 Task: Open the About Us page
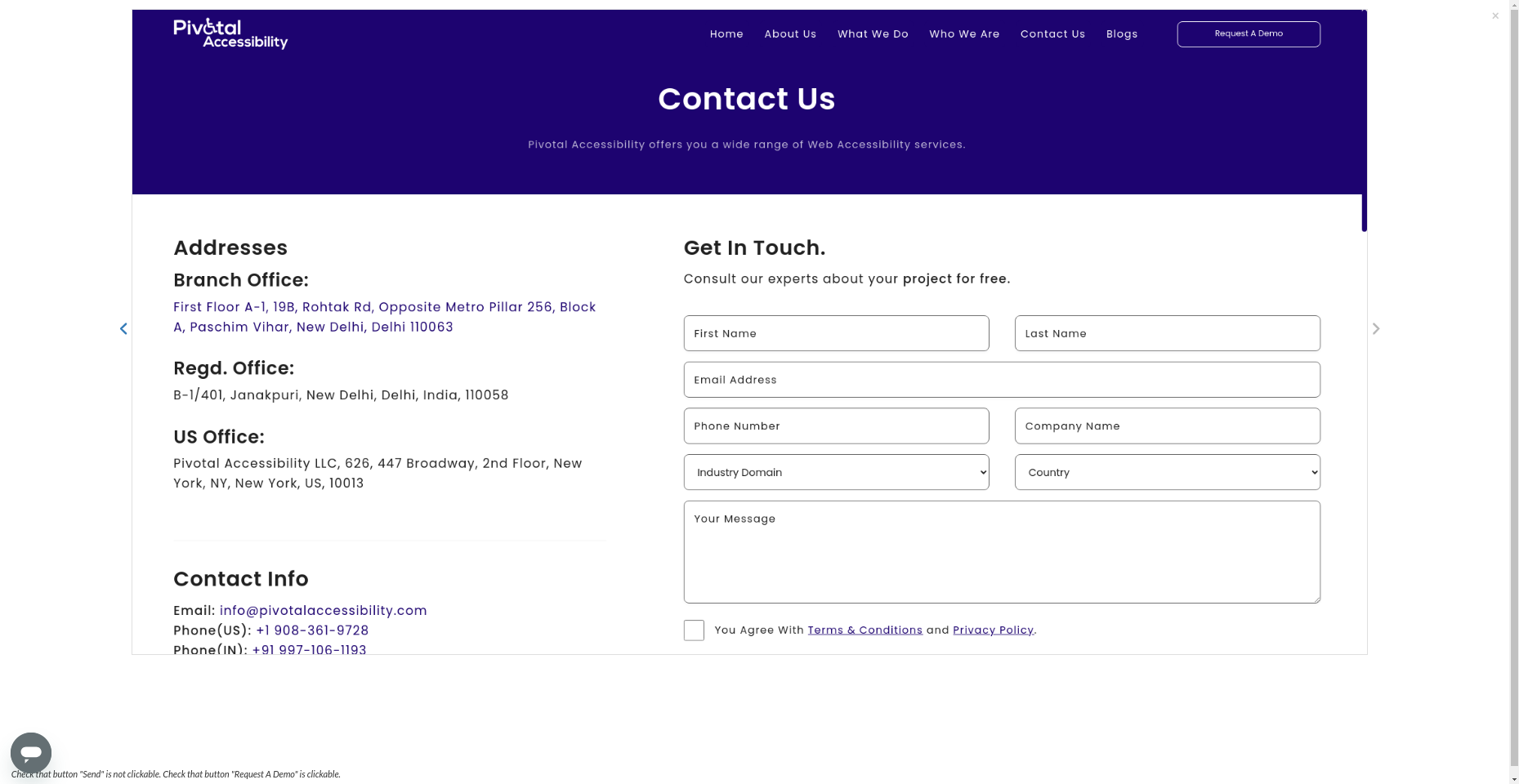[790, 34]
